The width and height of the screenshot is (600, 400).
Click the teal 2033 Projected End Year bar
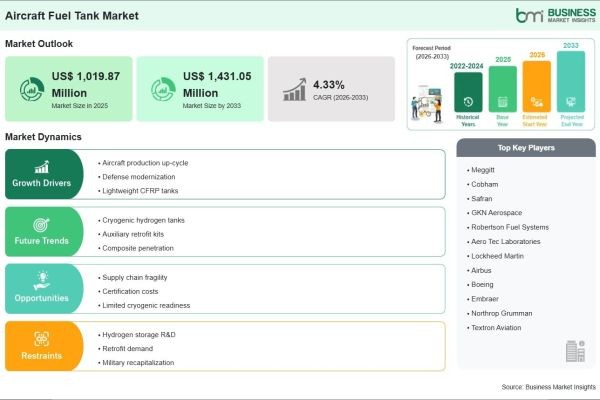(x=571, y=82)
